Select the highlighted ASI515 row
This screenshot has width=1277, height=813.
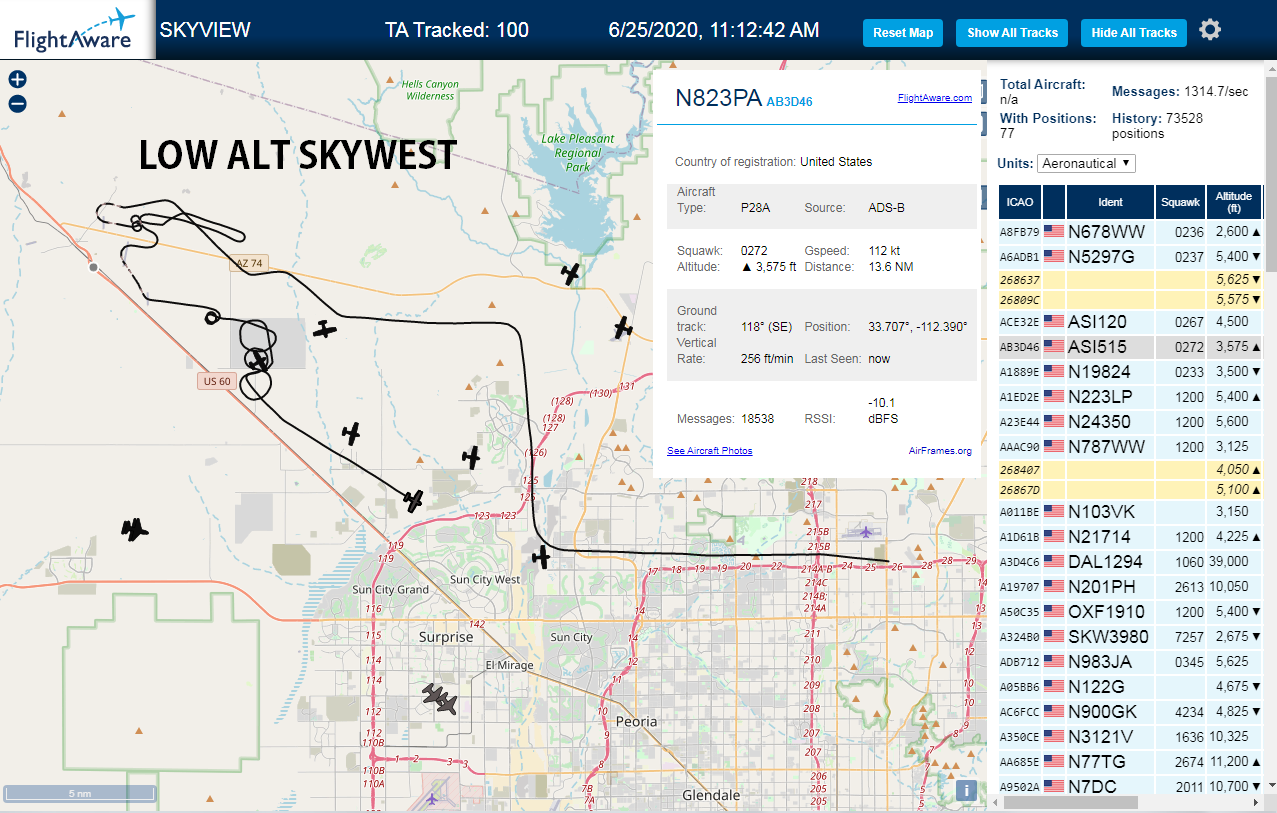pyautogui.click(x=1131, y=347)
